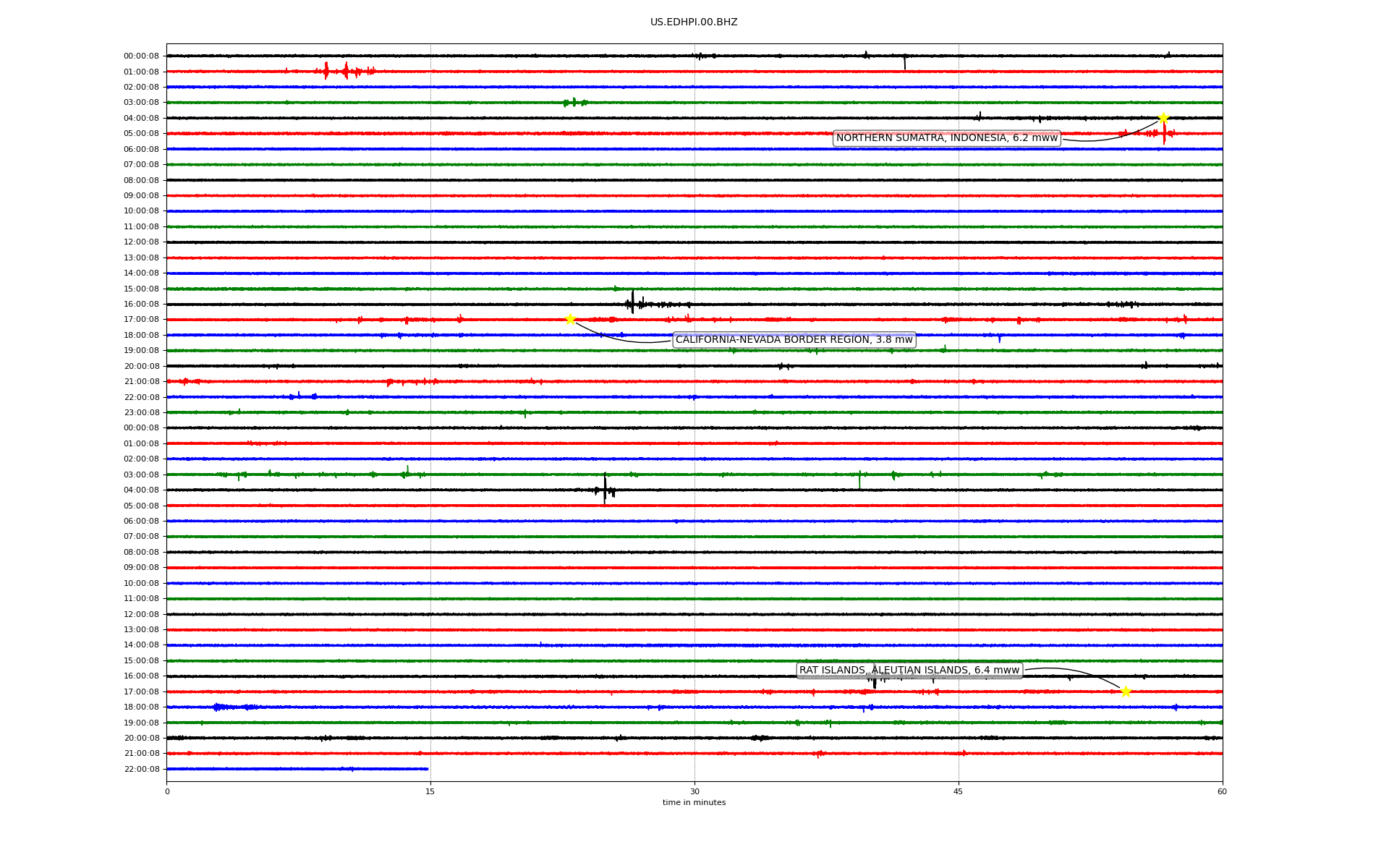Click the large spike on second 04:00:08 trace

(x=605, y=488)
